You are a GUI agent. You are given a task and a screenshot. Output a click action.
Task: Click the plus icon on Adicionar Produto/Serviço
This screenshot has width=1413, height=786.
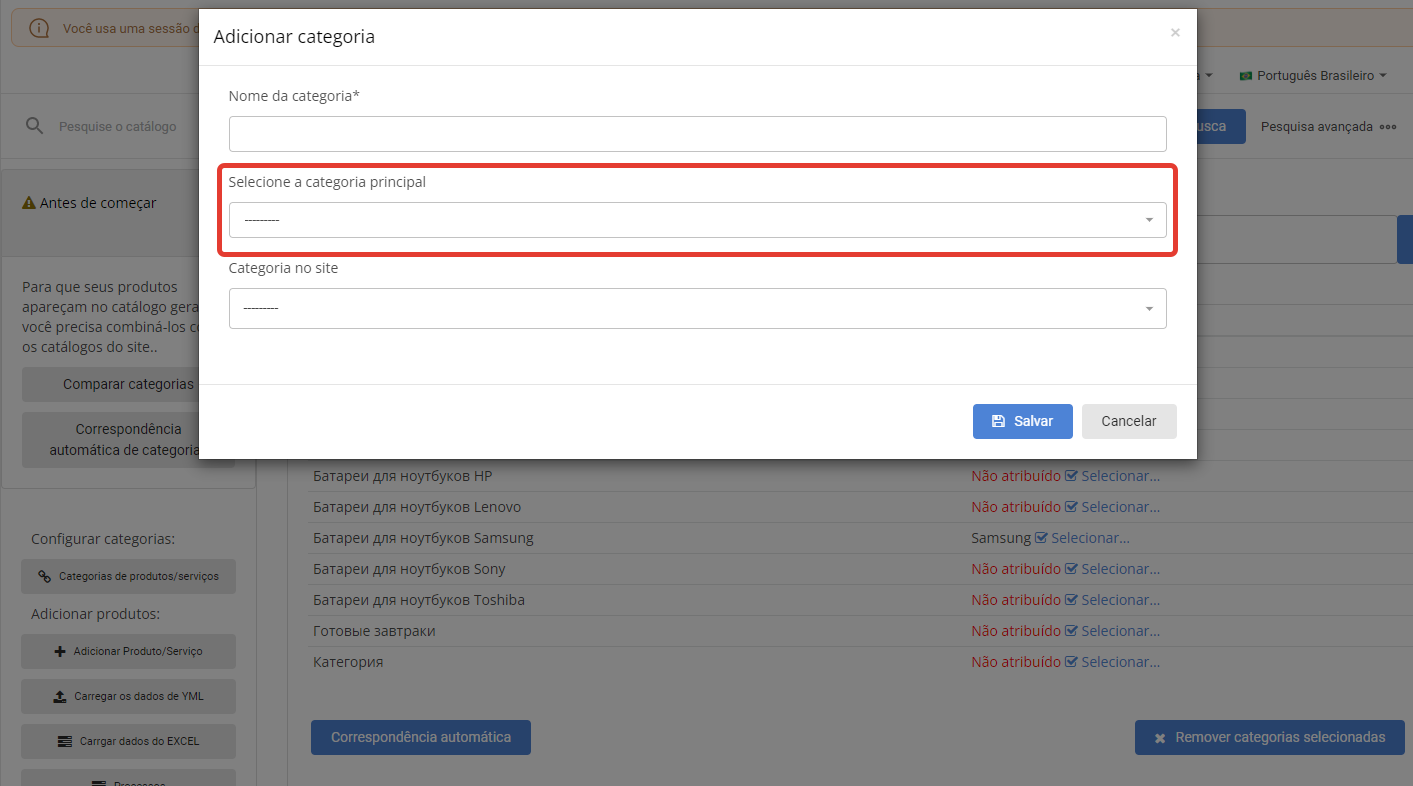pos(60,651)
